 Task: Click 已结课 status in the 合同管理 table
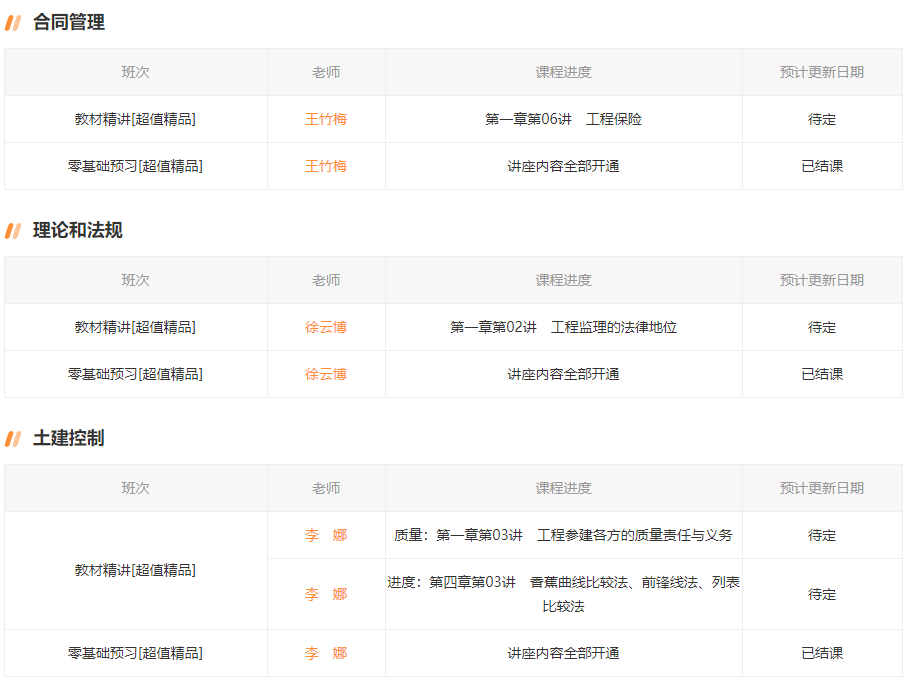(x=822, y=166)
